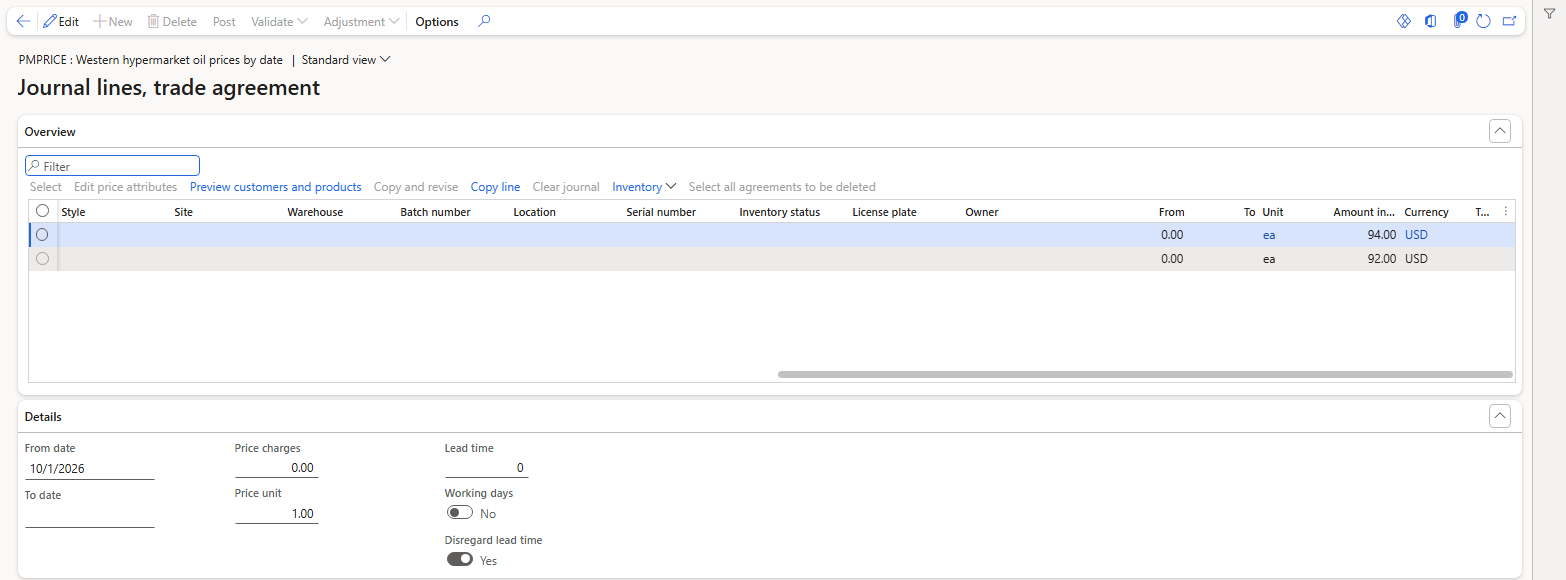Open the Validate dropdown menu
The height and width of the screenshot is (580, 1566).
pos(279,21)
